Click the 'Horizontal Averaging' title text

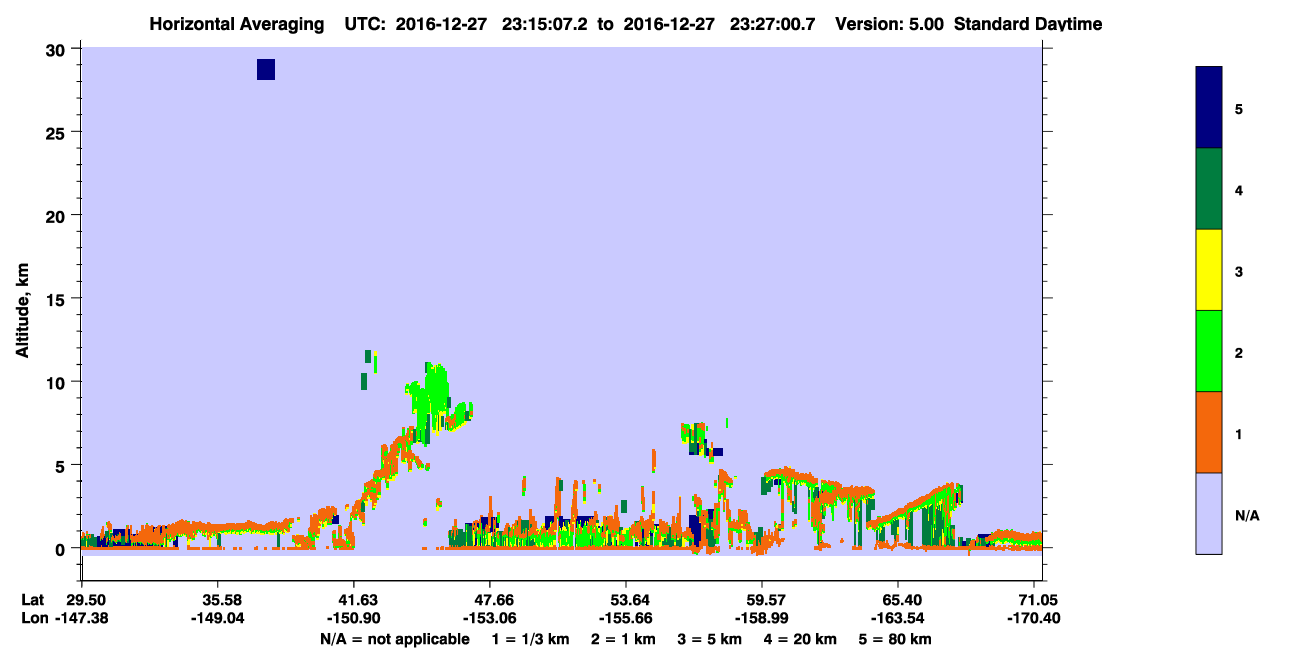coord(239,24)
